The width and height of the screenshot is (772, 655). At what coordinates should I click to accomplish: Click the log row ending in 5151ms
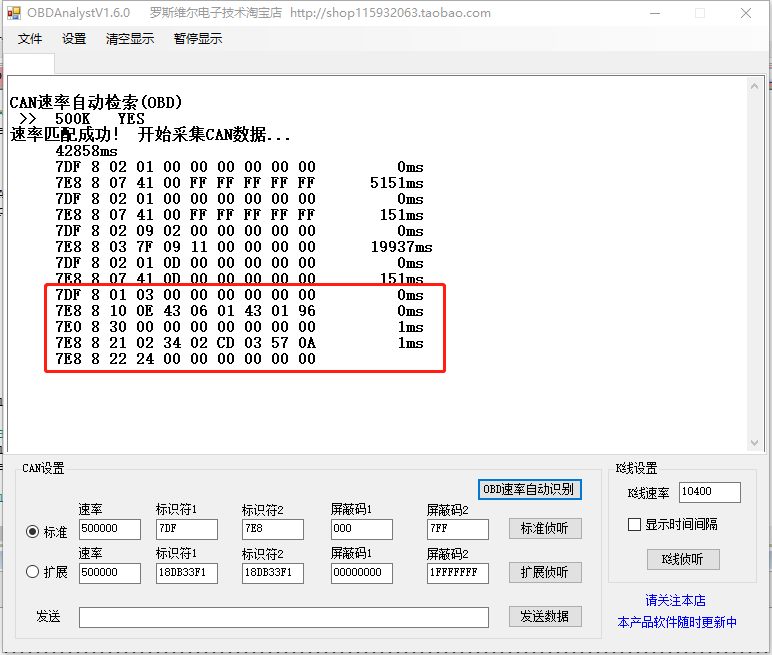pyautogui.click(x=239, y=183)
